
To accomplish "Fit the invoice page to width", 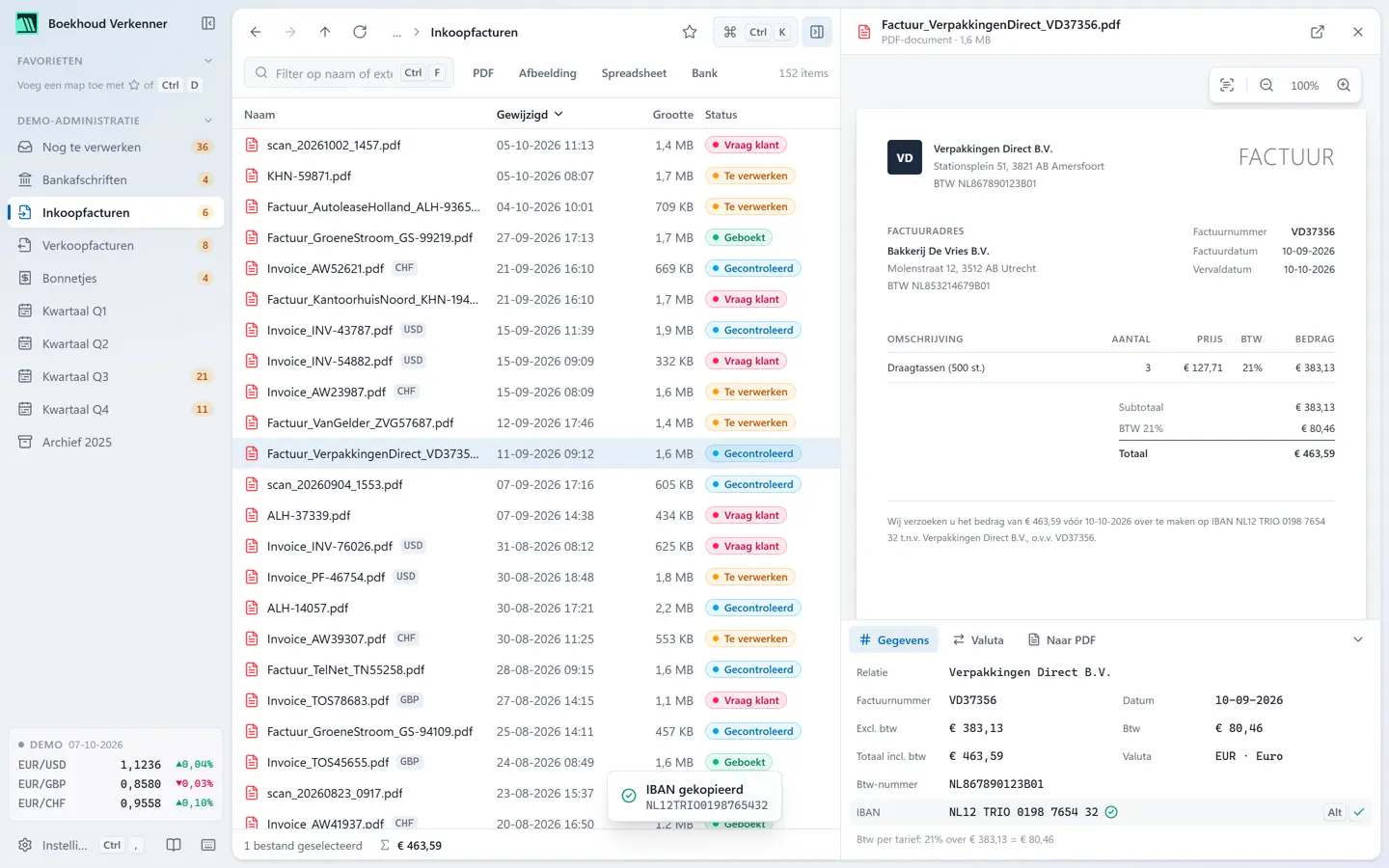I will click(x=1227, y=85).
